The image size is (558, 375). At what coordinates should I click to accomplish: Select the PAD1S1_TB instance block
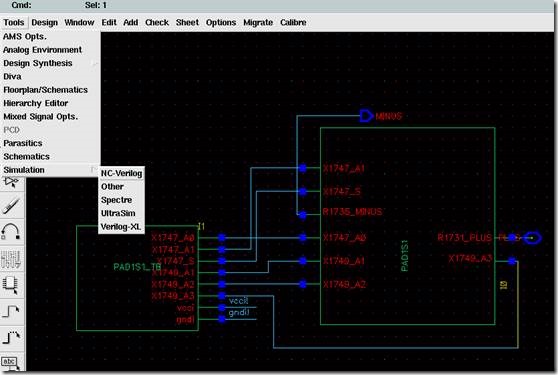tap(137, 278)
